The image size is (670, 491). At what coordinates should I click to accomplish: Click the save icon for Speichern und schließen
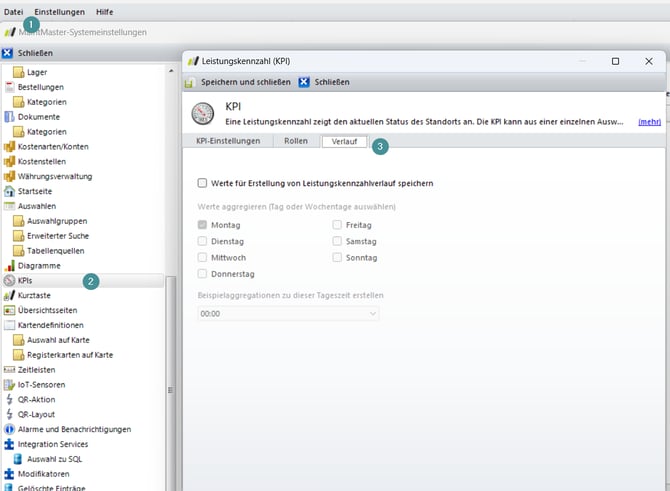tap(190, 81)
